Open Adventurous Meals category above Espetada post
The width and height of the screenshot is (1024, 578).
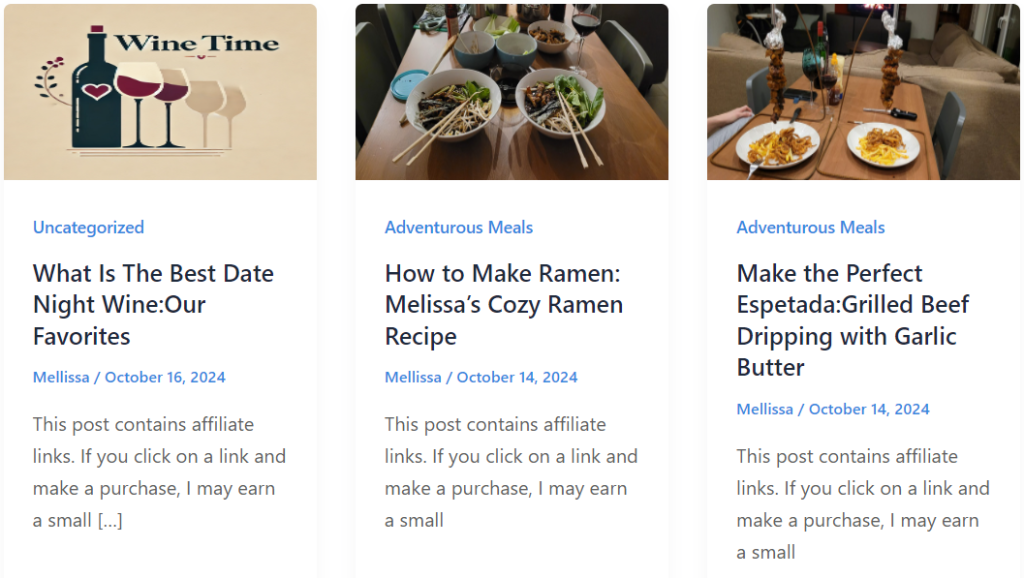tap(811, 227)
